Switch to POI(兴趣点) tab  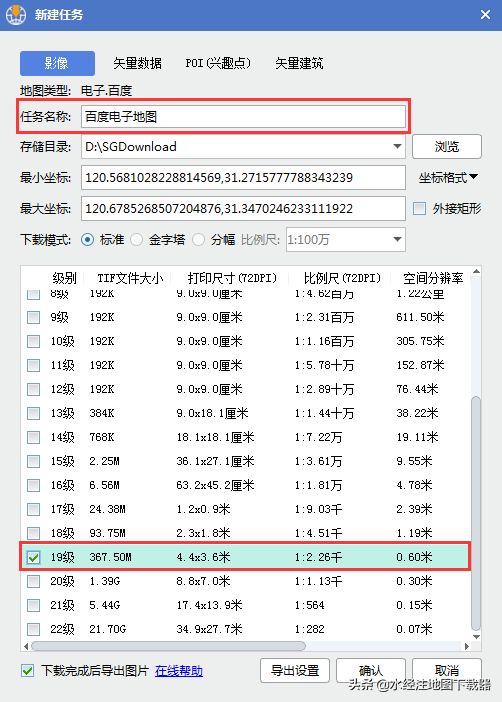click(x=218, y=63)
